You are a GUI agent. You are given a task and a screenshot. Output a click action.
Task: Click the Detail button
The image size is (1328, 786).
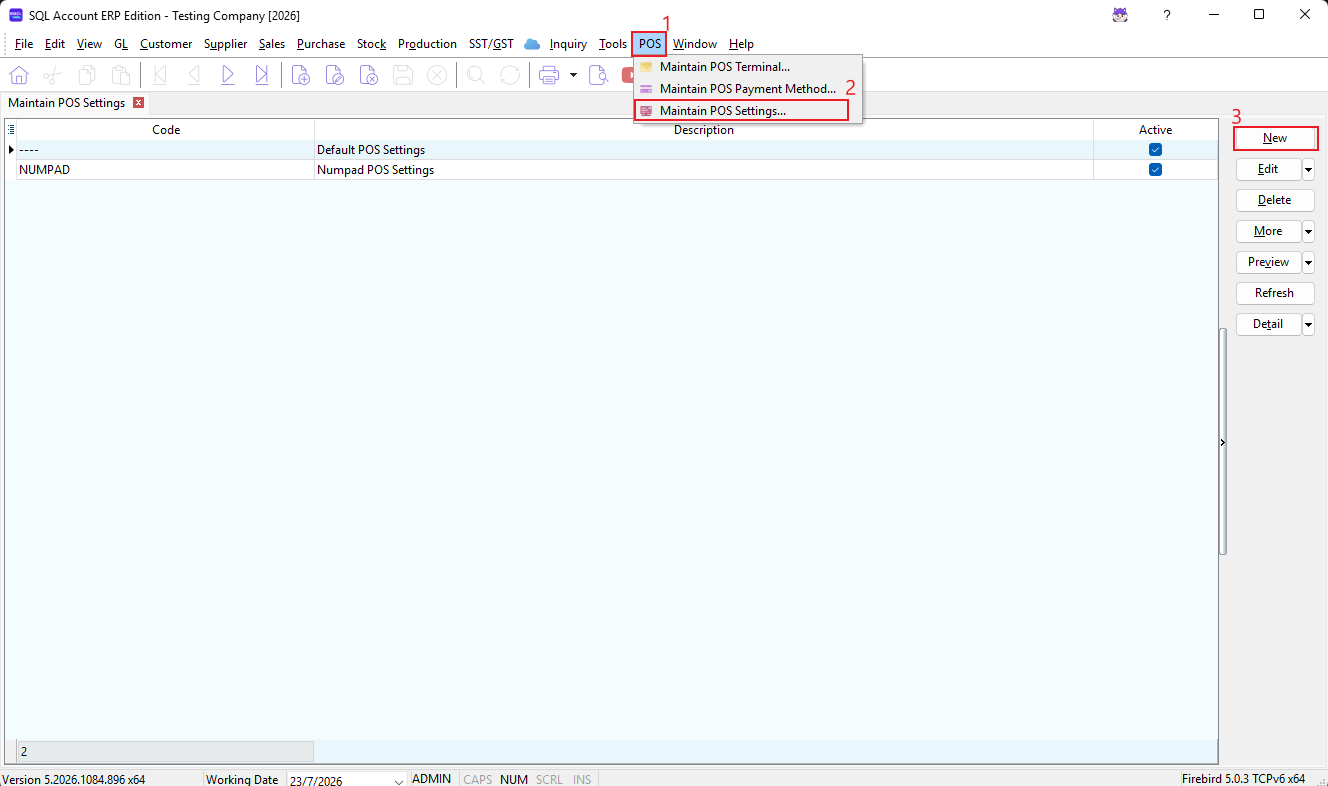pyautogui.click(x=1268, y=324)
